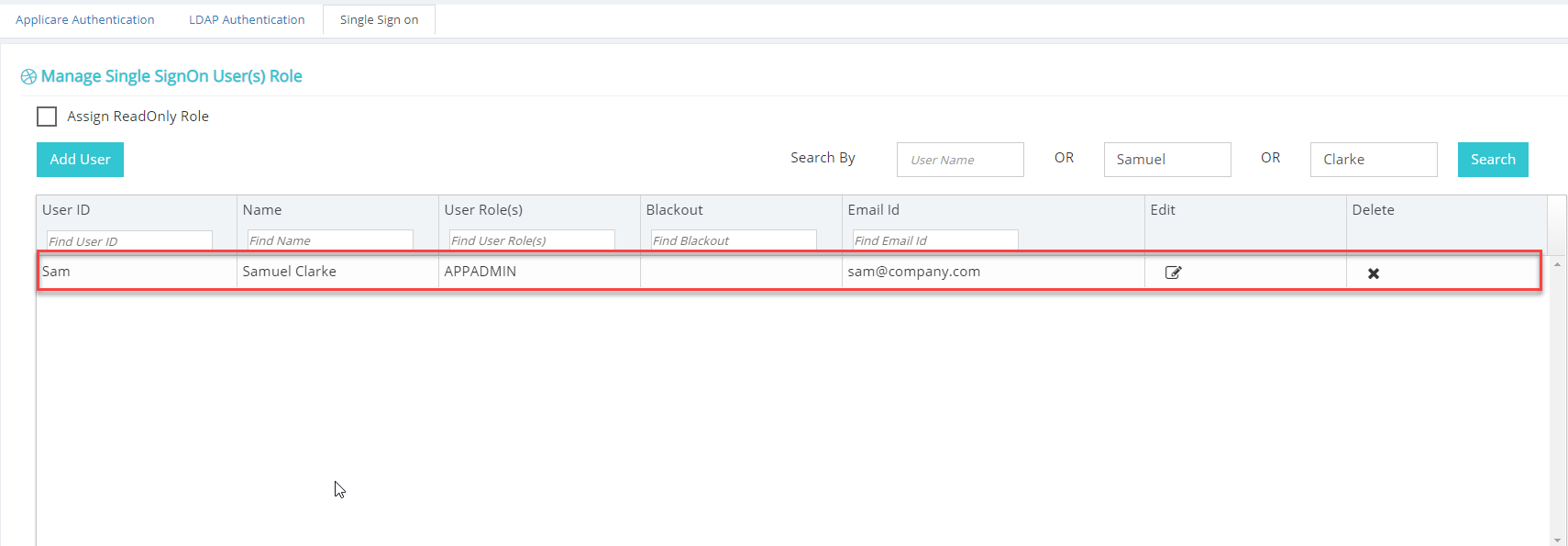Click the Add User button
This screenshot has height=546, width=1568.
(80, 160)
